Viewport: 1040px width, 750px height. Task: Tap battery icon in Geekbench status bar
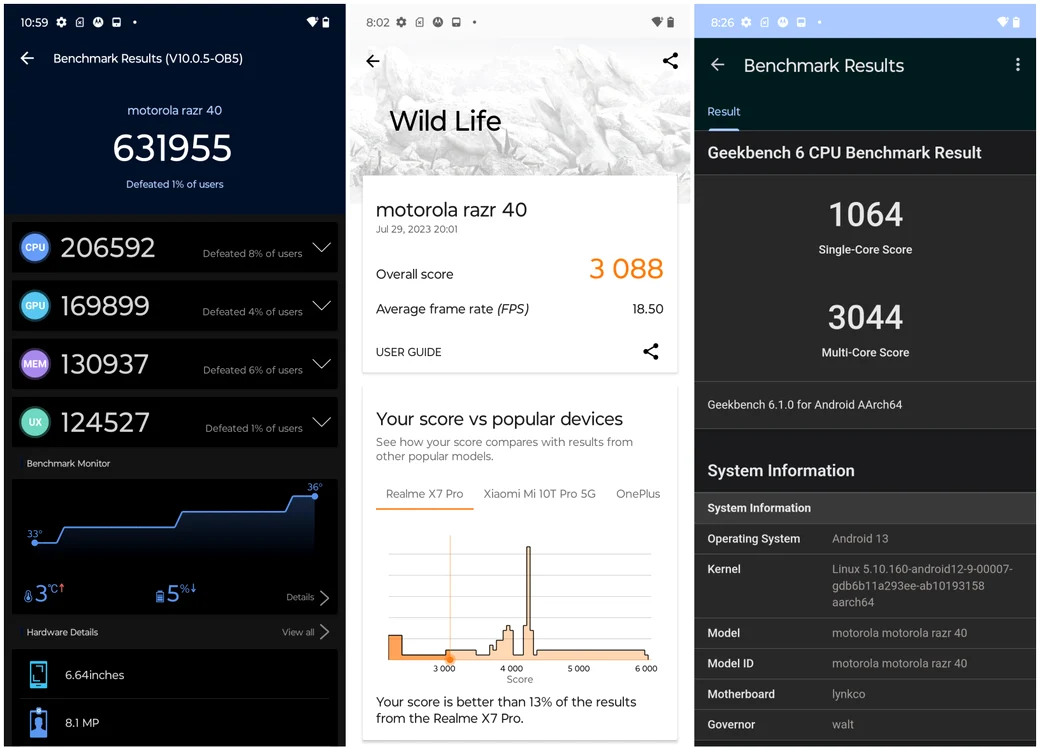pyautogui.click(x=1015, y=22)
